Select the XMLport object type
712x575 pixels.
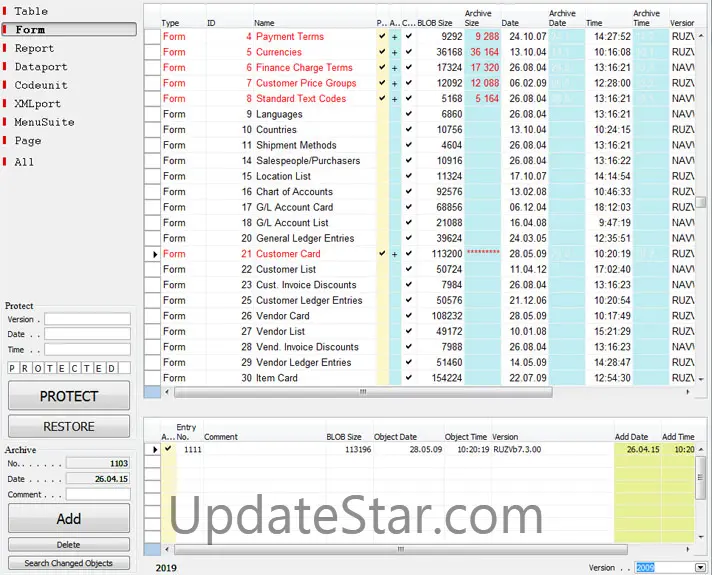pyautogui.click(x=37, y=104)
